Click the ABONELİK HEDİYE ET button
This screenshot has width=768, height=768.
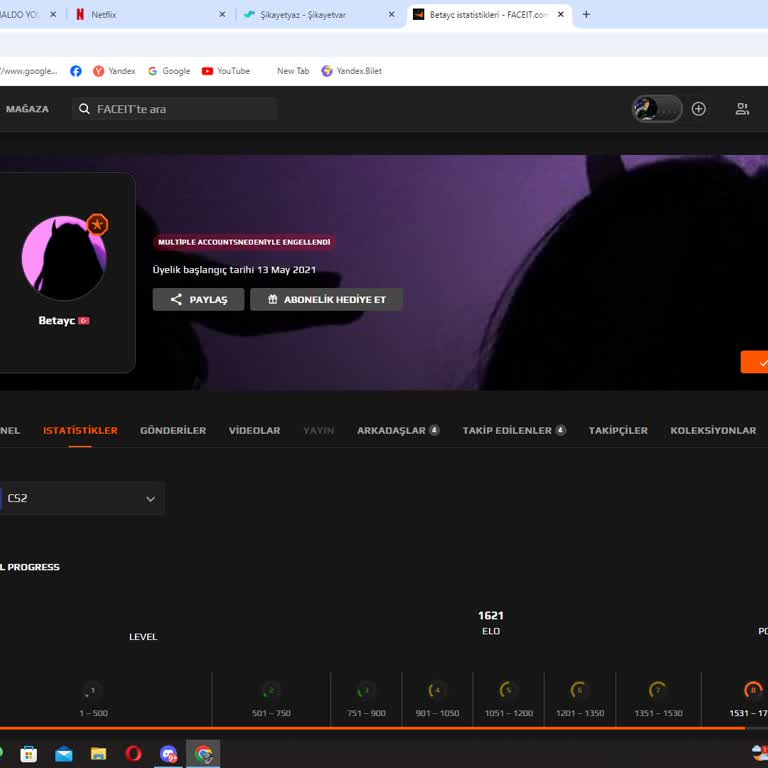click(327, 299)
